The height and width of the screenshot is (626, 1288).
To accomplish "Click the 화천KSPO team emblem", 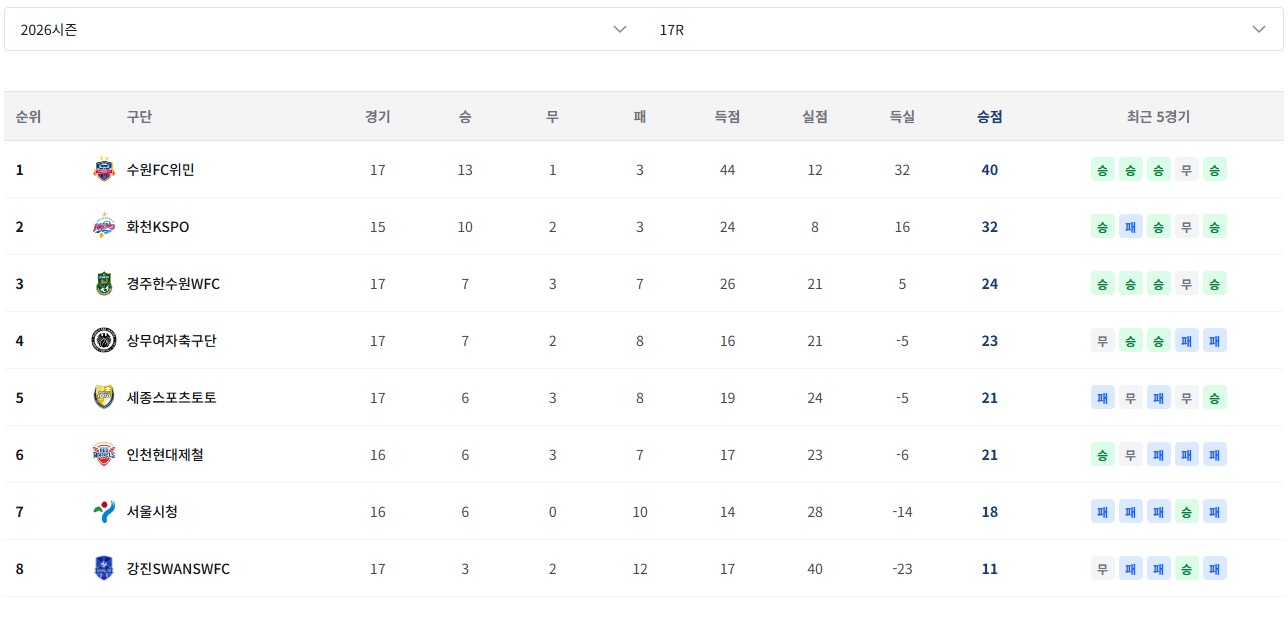I will pyautogui.click(x=104, y=227).
